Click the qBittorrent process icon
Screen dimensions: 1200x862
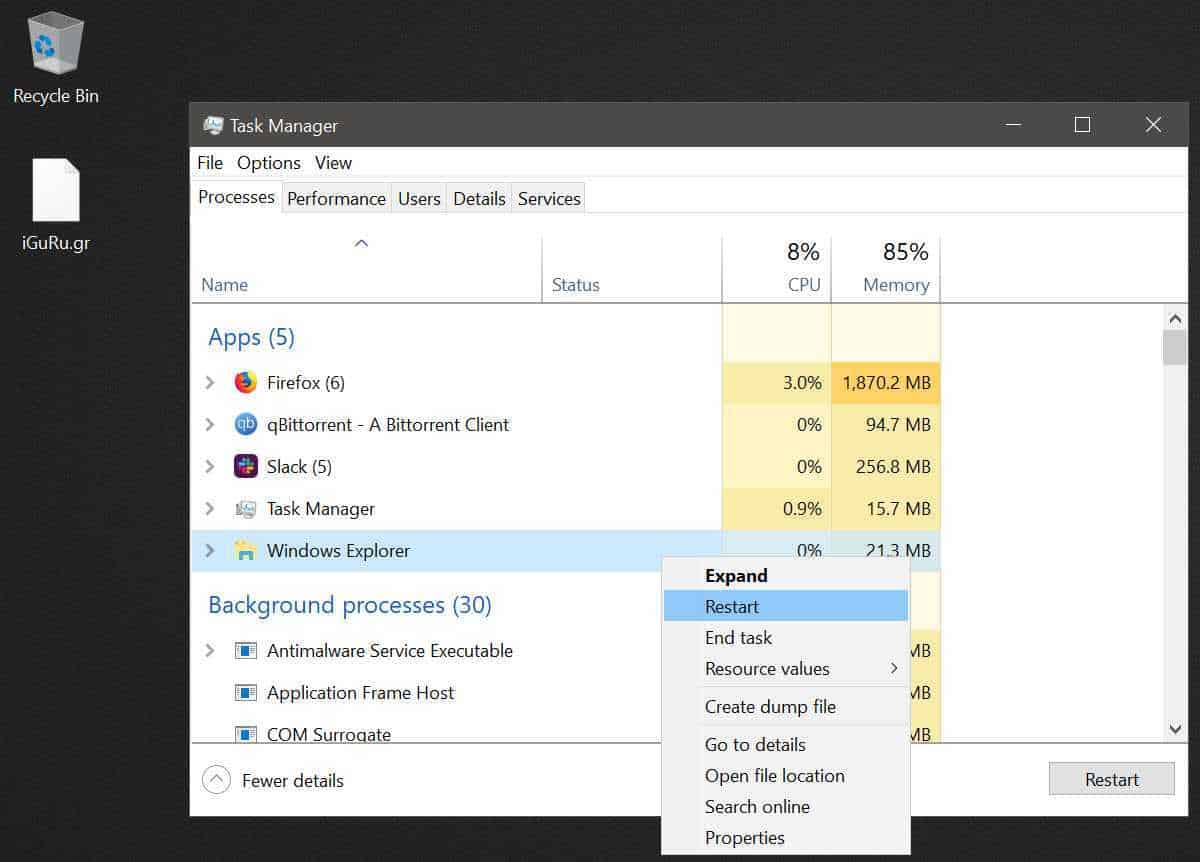tap(245, 424)
